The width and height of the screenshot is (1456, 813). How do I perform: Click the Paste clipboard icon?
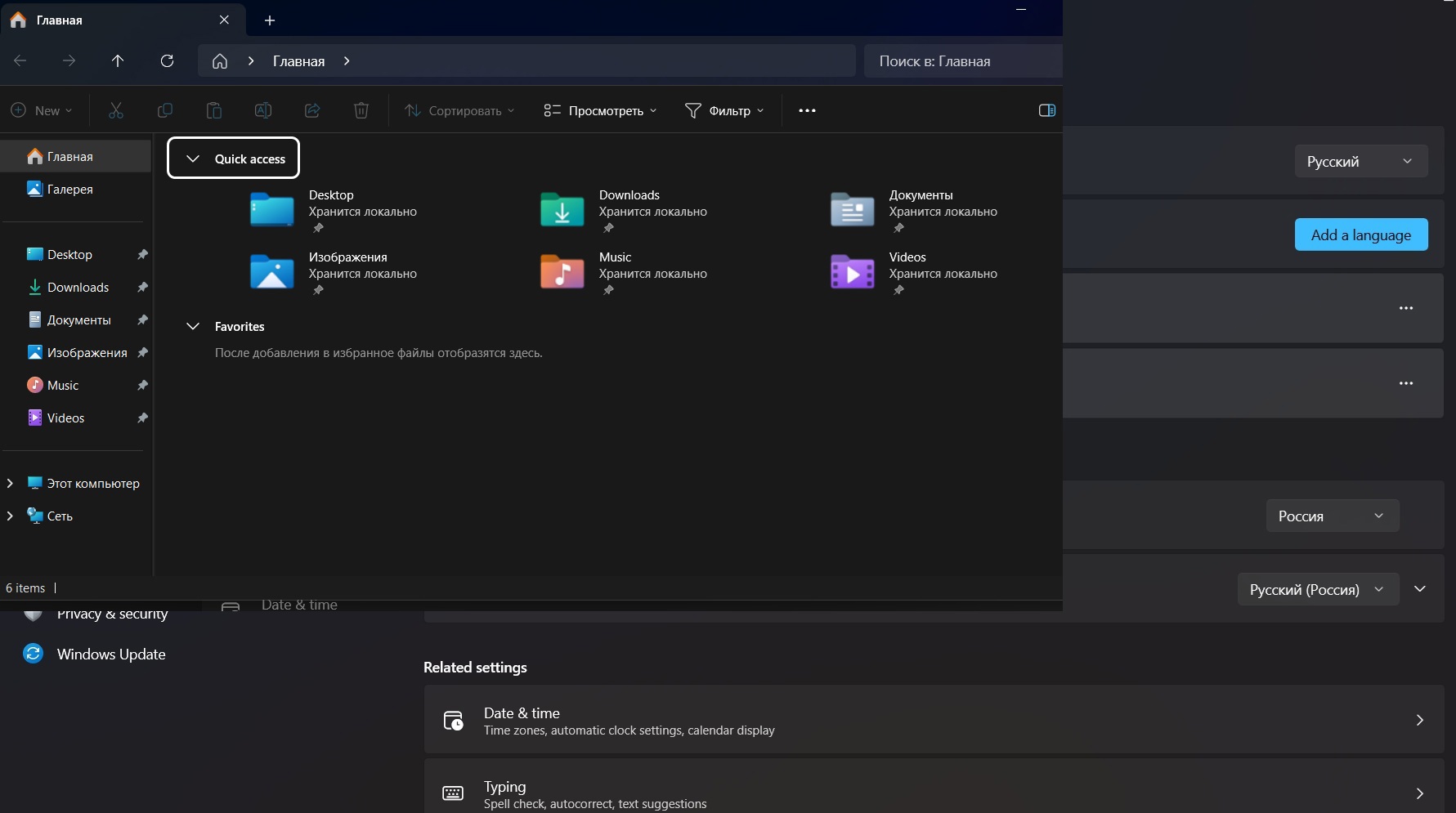[x=214, y=110]
